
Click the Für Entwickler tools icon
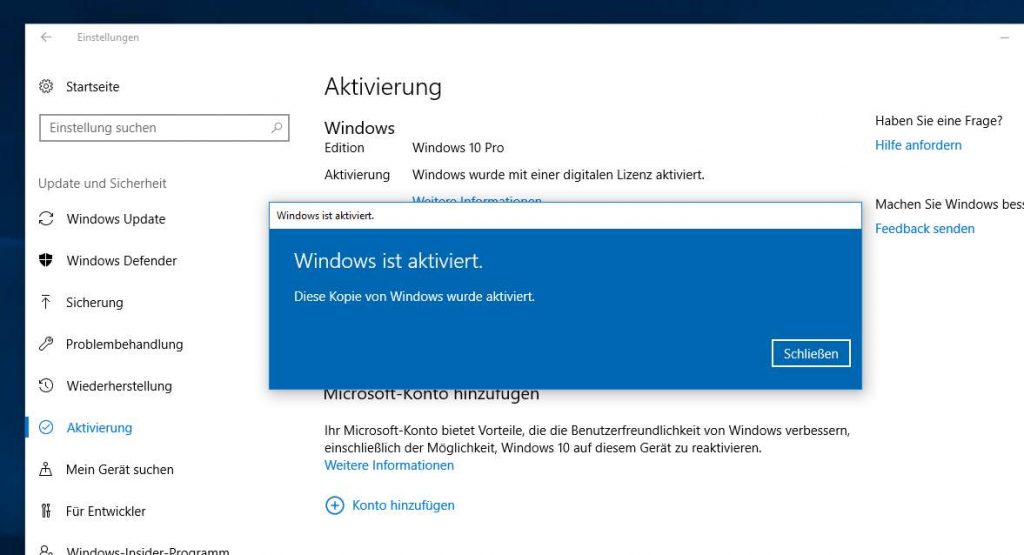[x=46, y=511]
